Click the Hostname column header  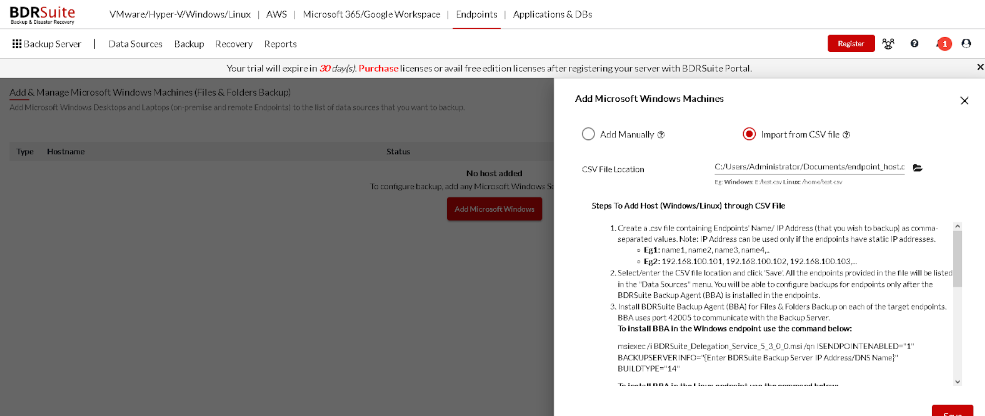66,151
